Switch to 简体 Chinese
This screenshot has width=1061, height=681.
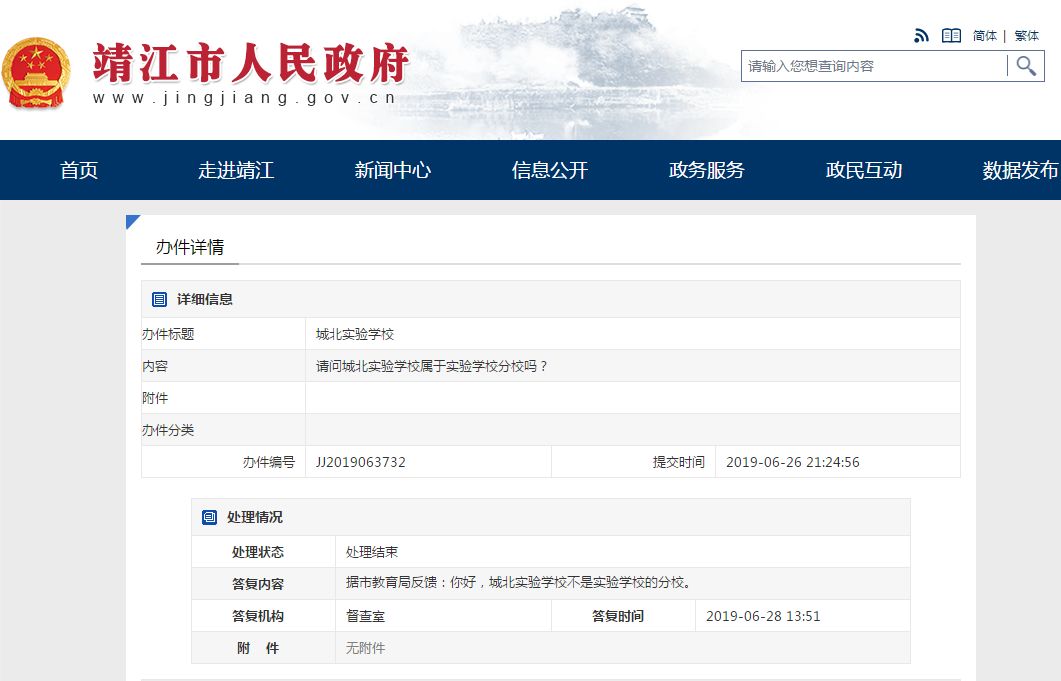coord(985,36)
